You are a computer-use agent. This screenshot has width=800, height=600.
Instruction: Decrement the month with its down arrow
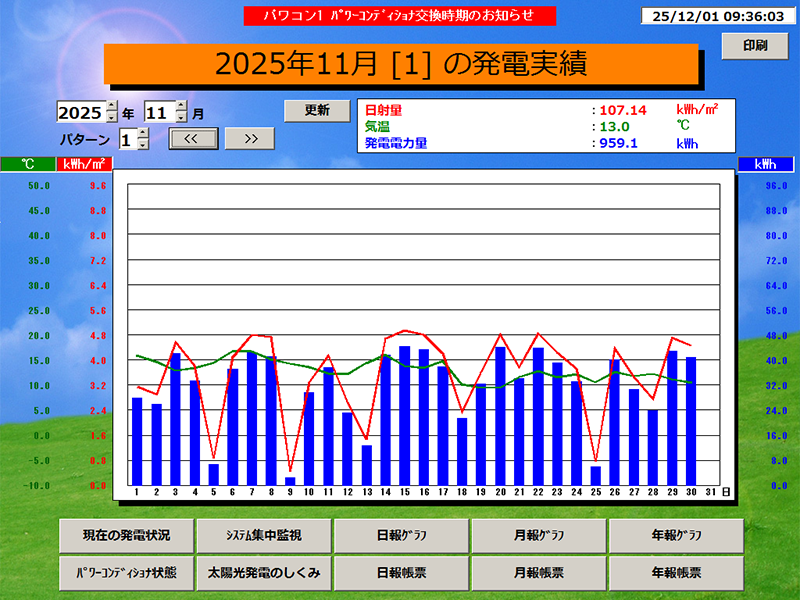(x=181, y=117)
